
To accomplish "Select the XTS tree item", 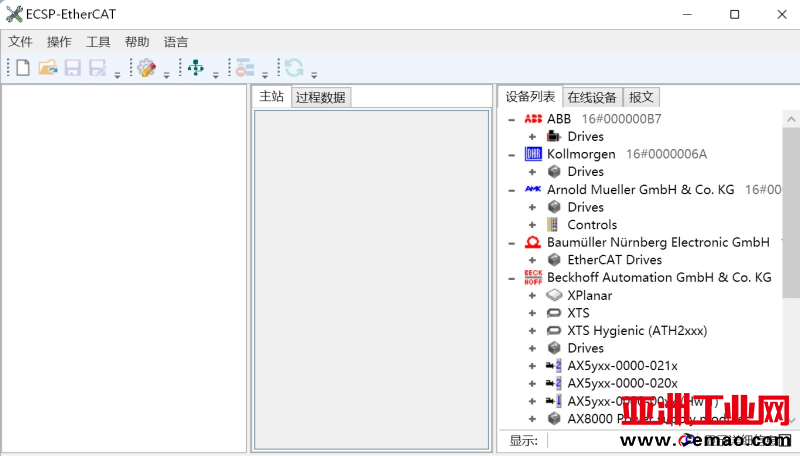I will (x=579, y=313).
